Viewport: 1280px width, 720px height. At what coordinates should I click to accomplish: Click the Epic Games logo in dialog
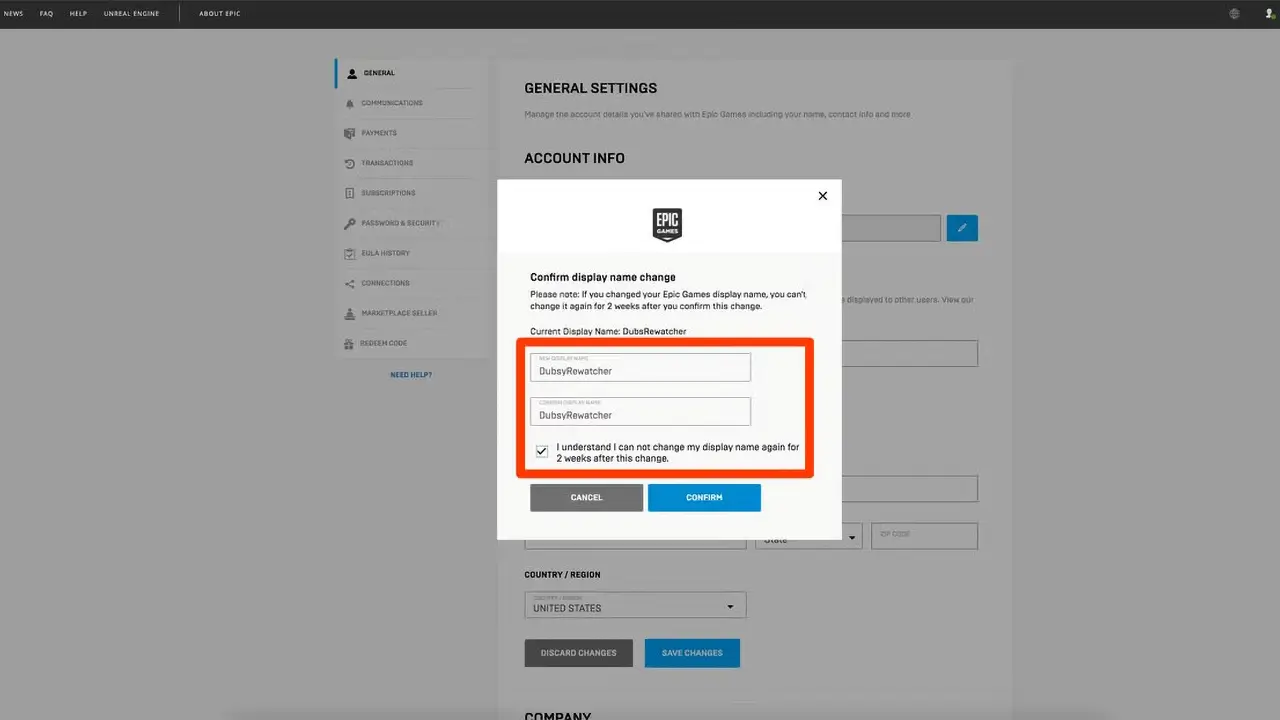click(x=667, y=225)
